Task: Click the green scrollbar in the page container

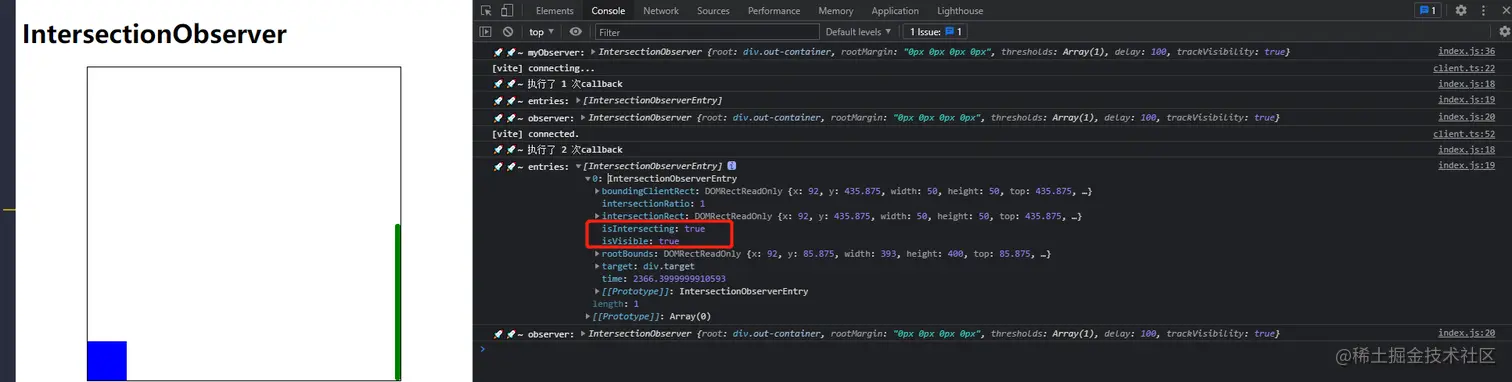Action: 398,302
